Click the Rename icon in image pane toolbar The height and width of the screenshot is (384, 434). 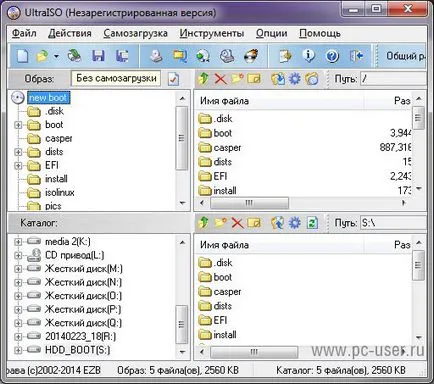click(x=254, y=79)
